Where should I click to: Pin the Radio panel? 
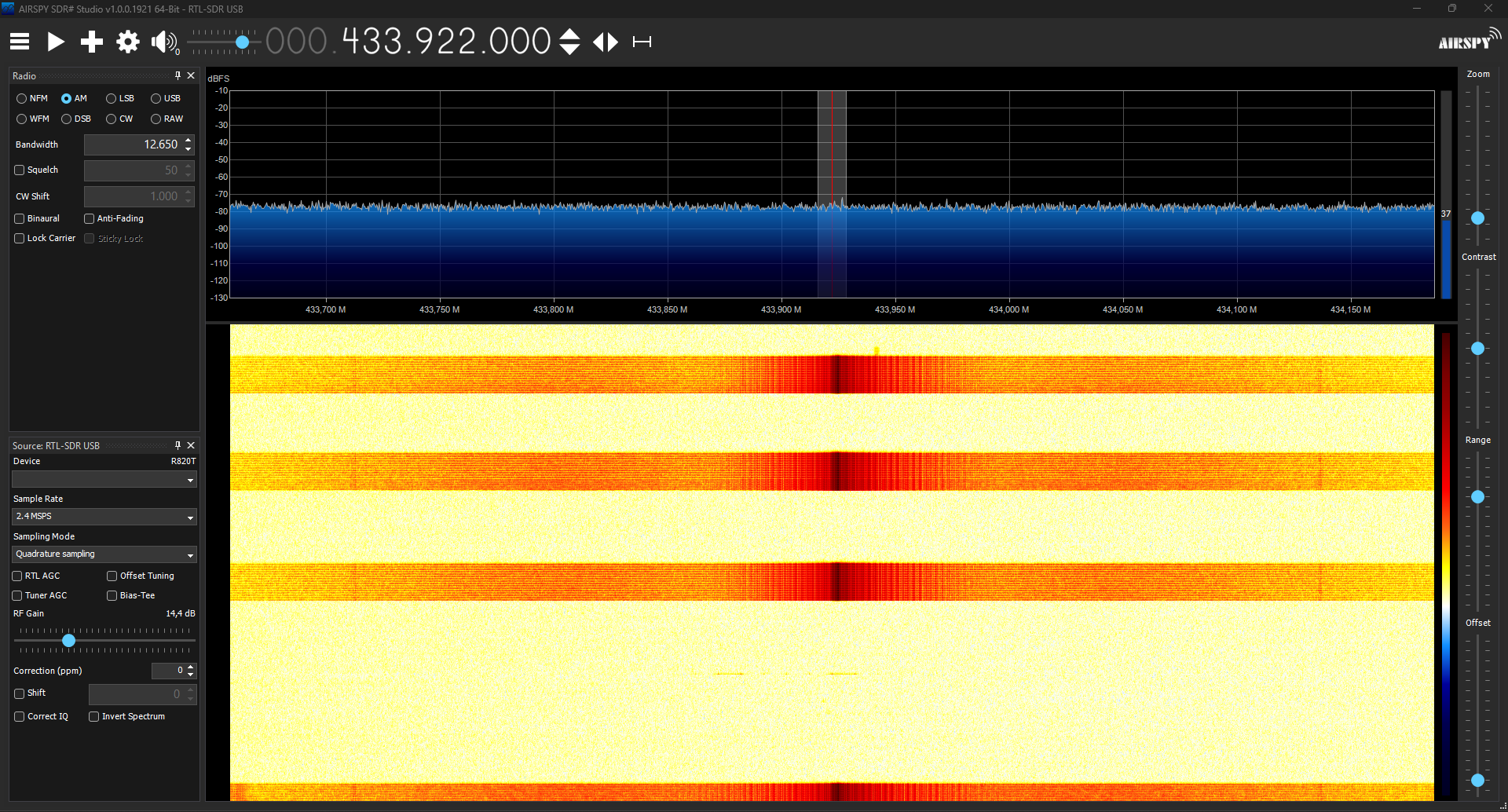[178, 75]
